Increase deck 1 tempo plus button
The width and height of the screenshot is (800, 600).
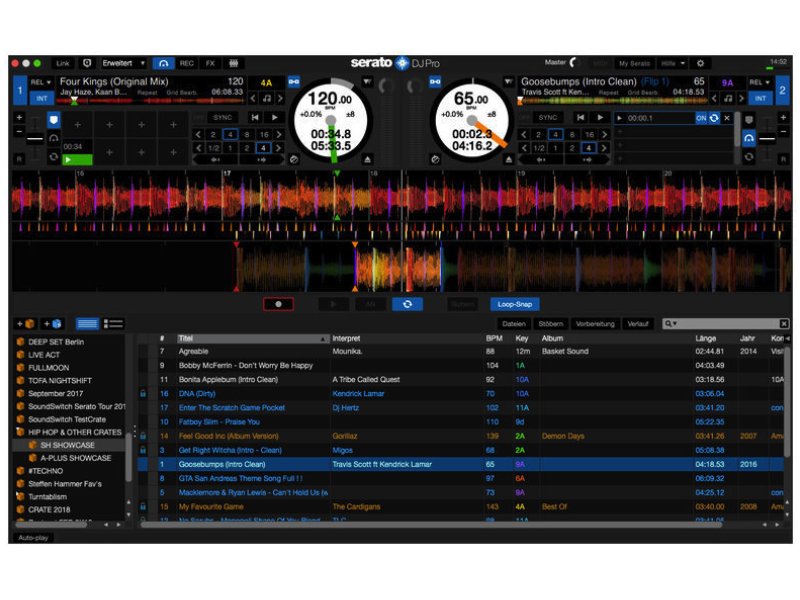pyautogui.click(x=19, y=117)
